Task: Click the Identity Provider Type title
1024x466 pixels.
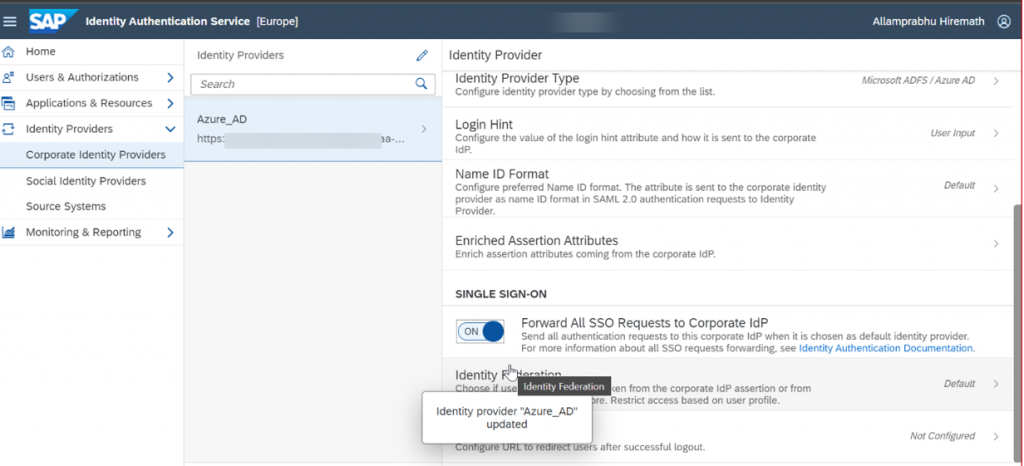Action: coord(517,78)
